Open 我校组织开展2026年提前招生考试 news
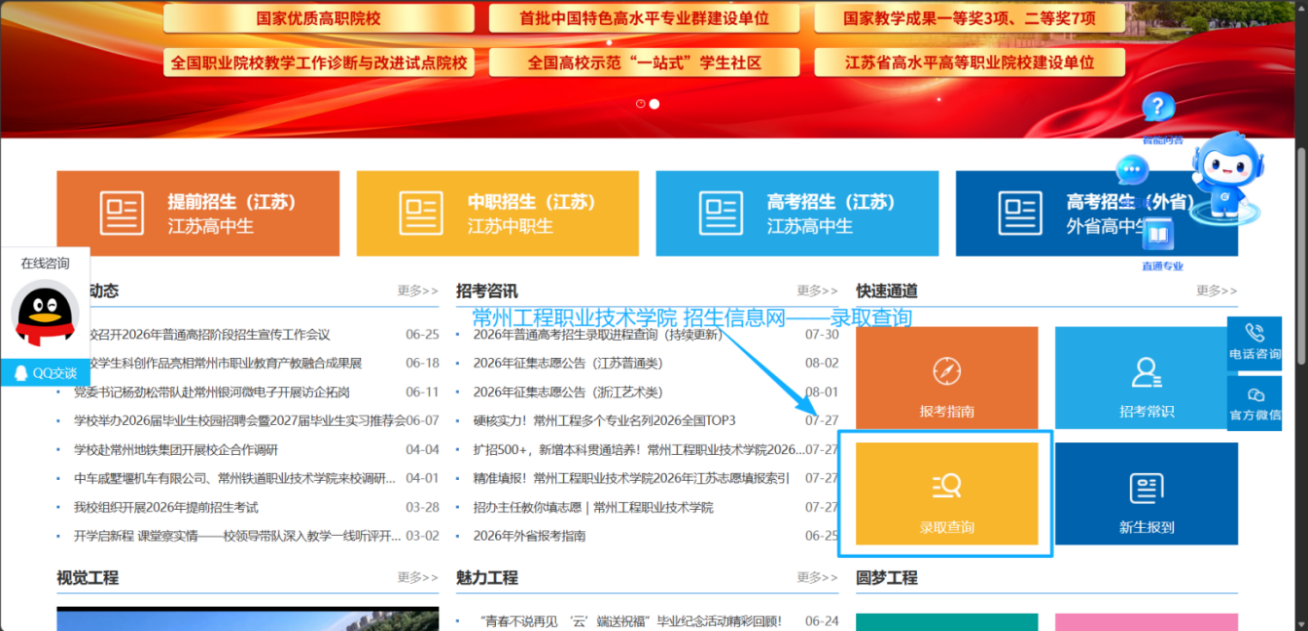Image resolution: width=1308 pixels, height=631 pixels. [166, 507]
